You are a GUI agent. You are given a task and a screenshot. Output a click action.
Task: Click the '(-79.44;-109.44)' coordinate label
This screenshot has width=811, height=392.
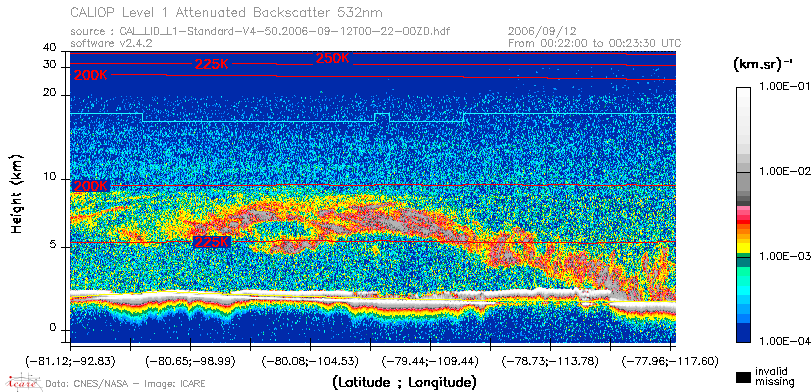[430, 360]
